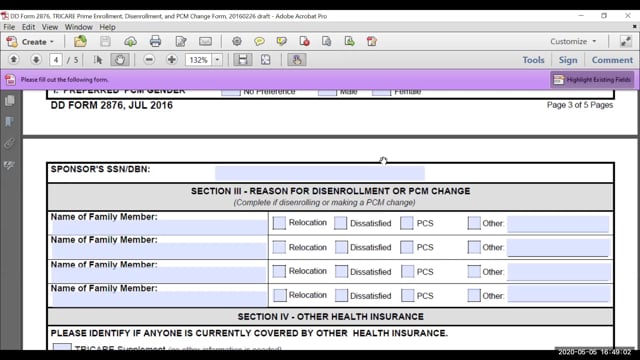The image size is (640, 360).
Task: Zoom out with minus button
Action: point(149,60)
